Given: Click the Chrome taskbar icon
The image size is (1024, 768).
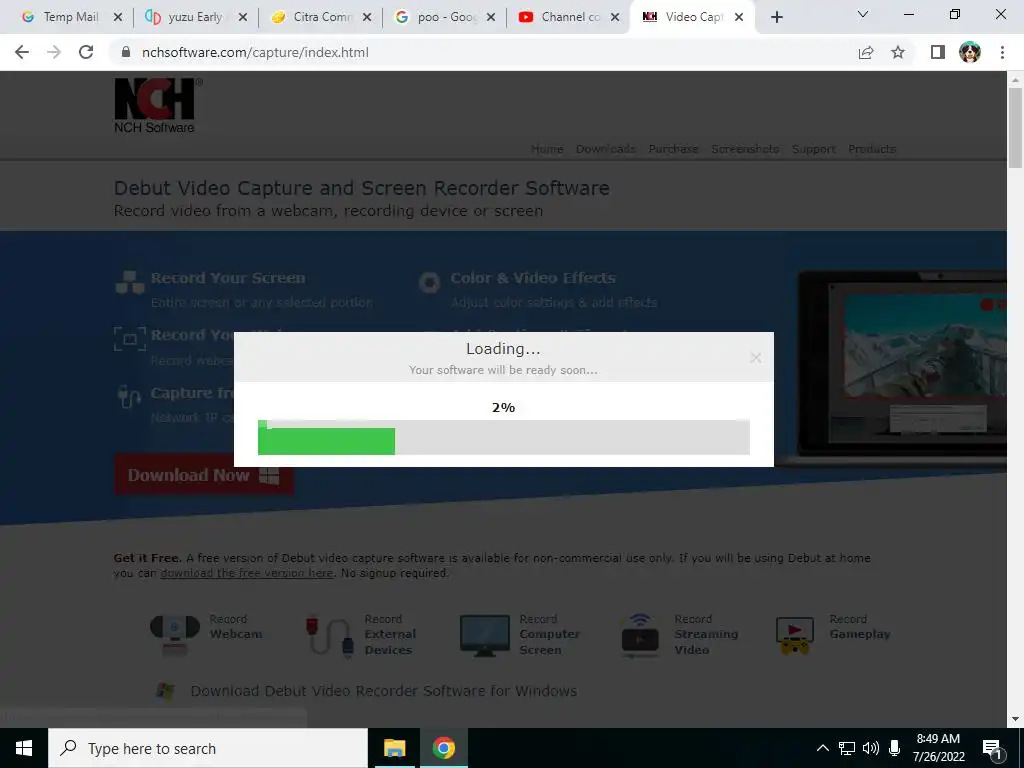Looking at the screenshot, I should click(x=443, y=748).
